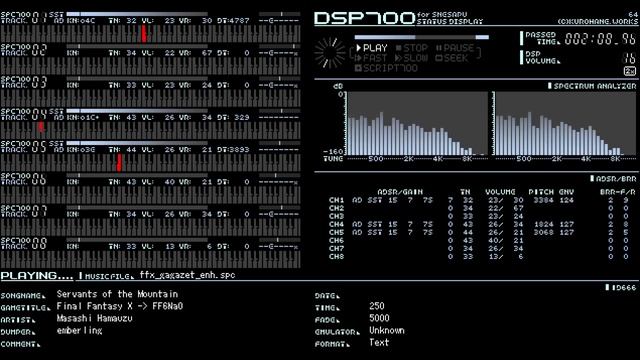Click CH5 pitch value 3068
Screen dimensions: 640x360
[543, 233]
